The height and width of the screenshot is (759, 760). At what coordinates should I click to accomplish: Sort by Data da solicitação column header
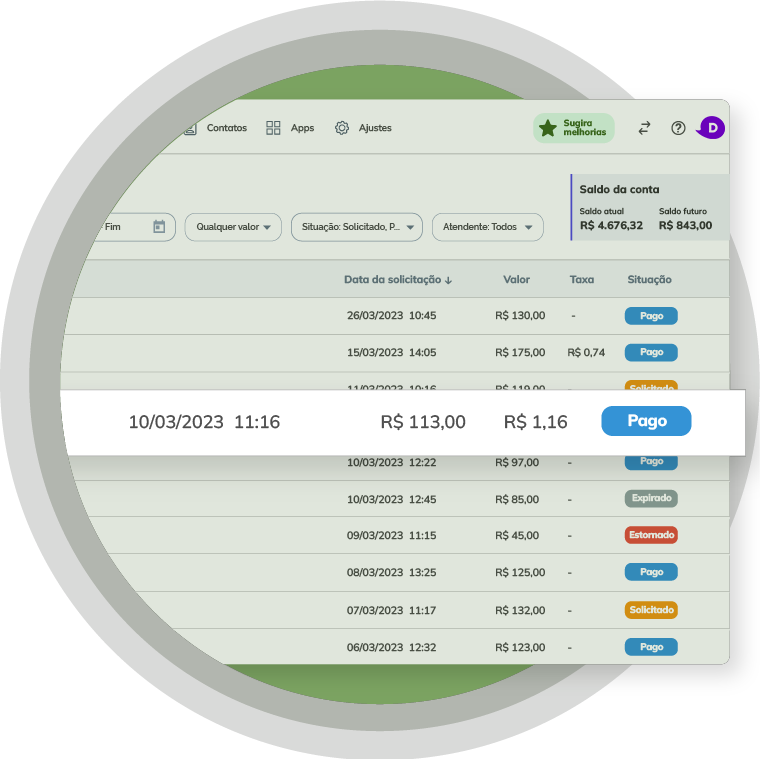click(392, 280)
